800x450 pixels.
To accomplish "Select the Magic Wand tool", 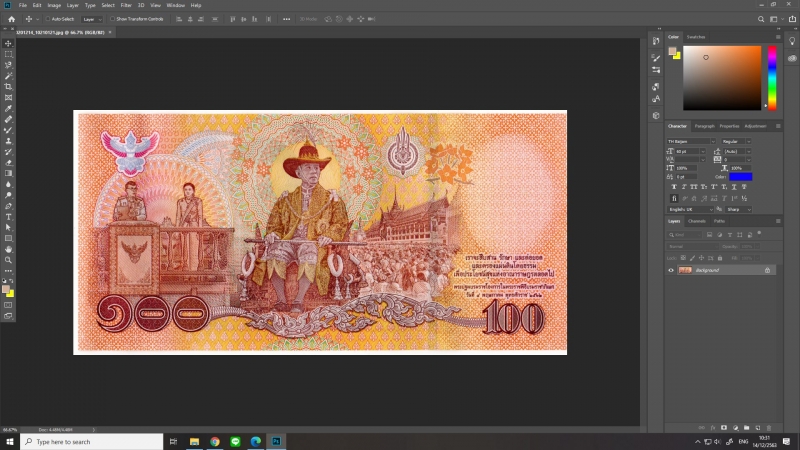I will [8, 76].
